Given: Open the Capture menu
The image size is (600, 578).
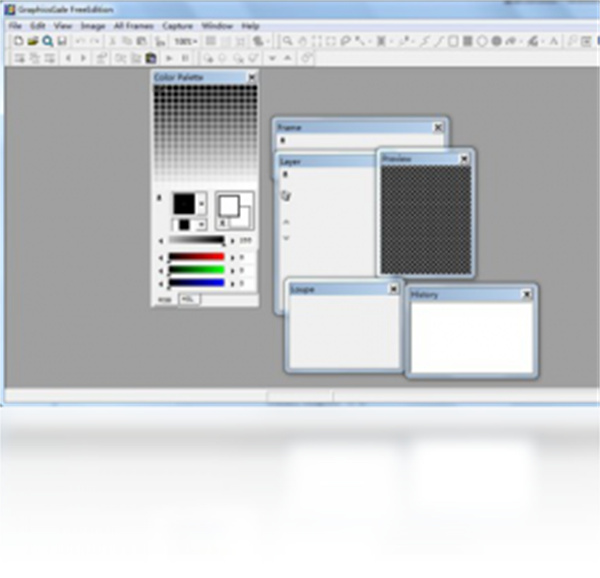Looking at the screenshot, I should pyautogui.click(x=178, y=26).
